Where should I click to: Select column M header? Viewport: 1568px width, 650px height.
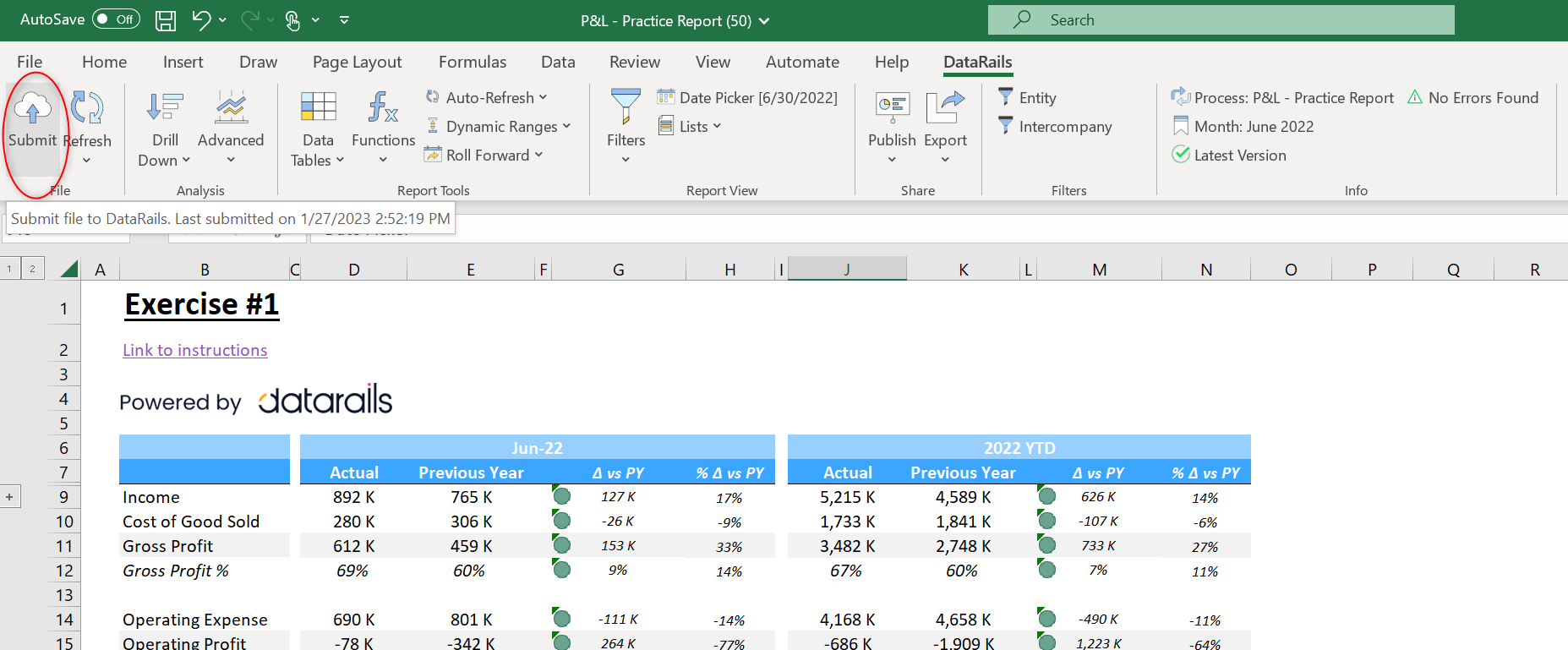pyautogui.click(x=1099, y=269)
